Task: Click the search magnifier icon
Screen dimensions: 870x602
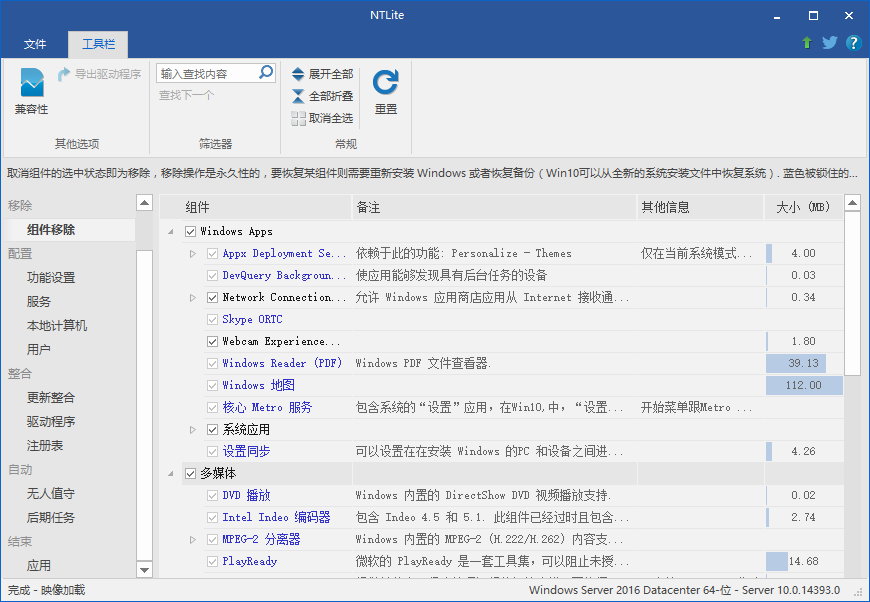Action: point(266,73)
